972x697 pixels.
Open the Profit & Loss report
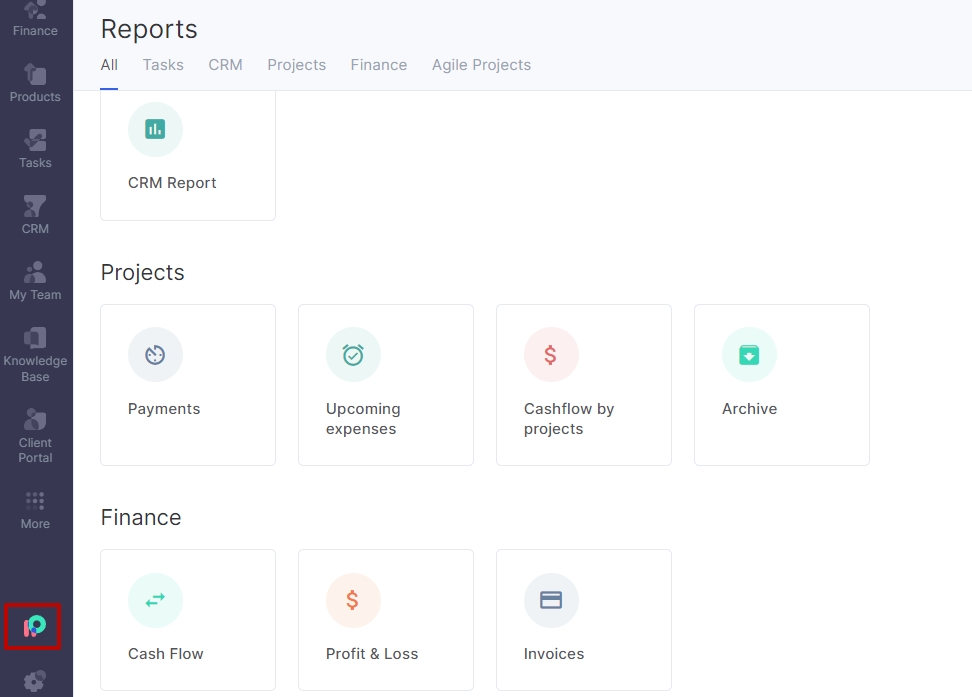pyautogui.click(x=386, y=620)
